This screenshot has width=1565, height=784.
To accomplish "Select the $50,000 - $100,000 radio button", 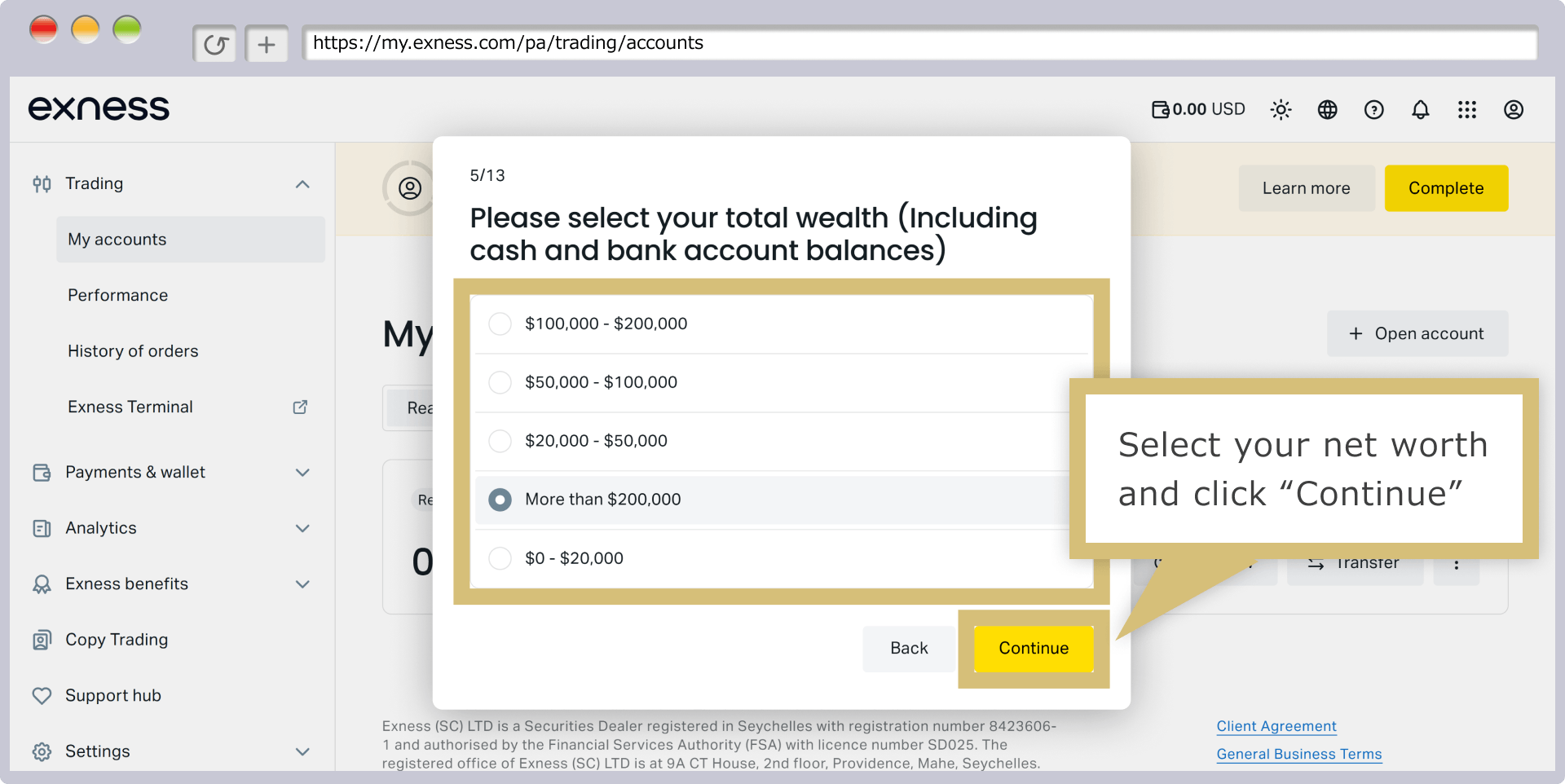I will click(500, 382).
